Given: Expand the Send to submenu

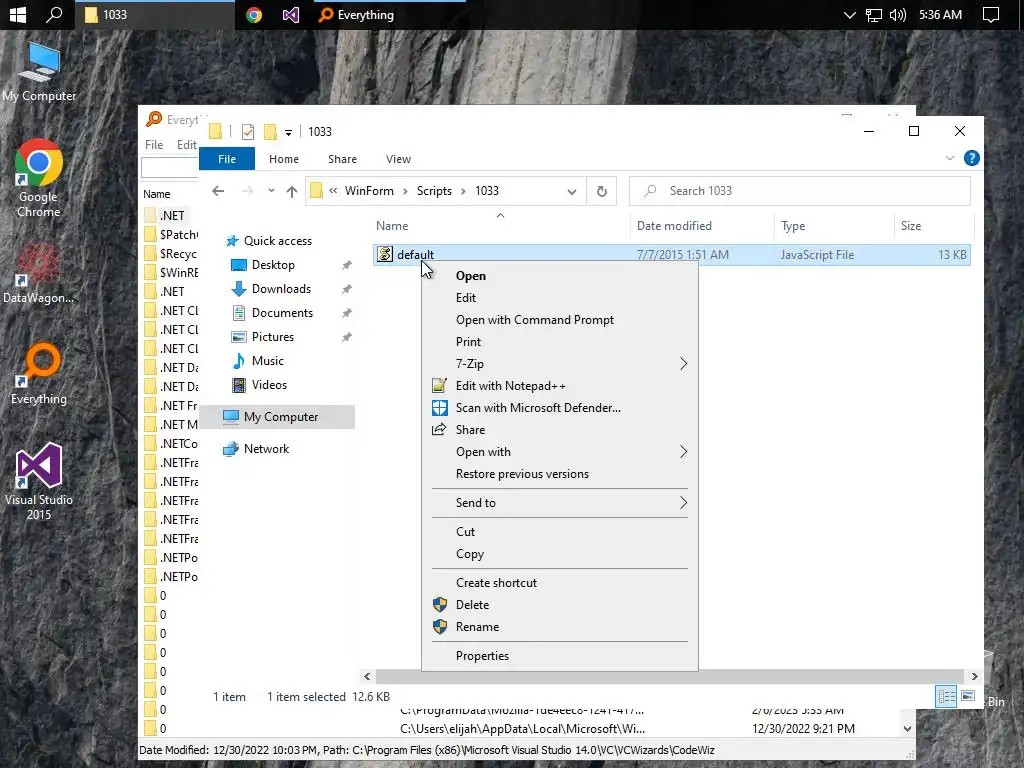Looking at the screenshot, I should tap(560, 503).
